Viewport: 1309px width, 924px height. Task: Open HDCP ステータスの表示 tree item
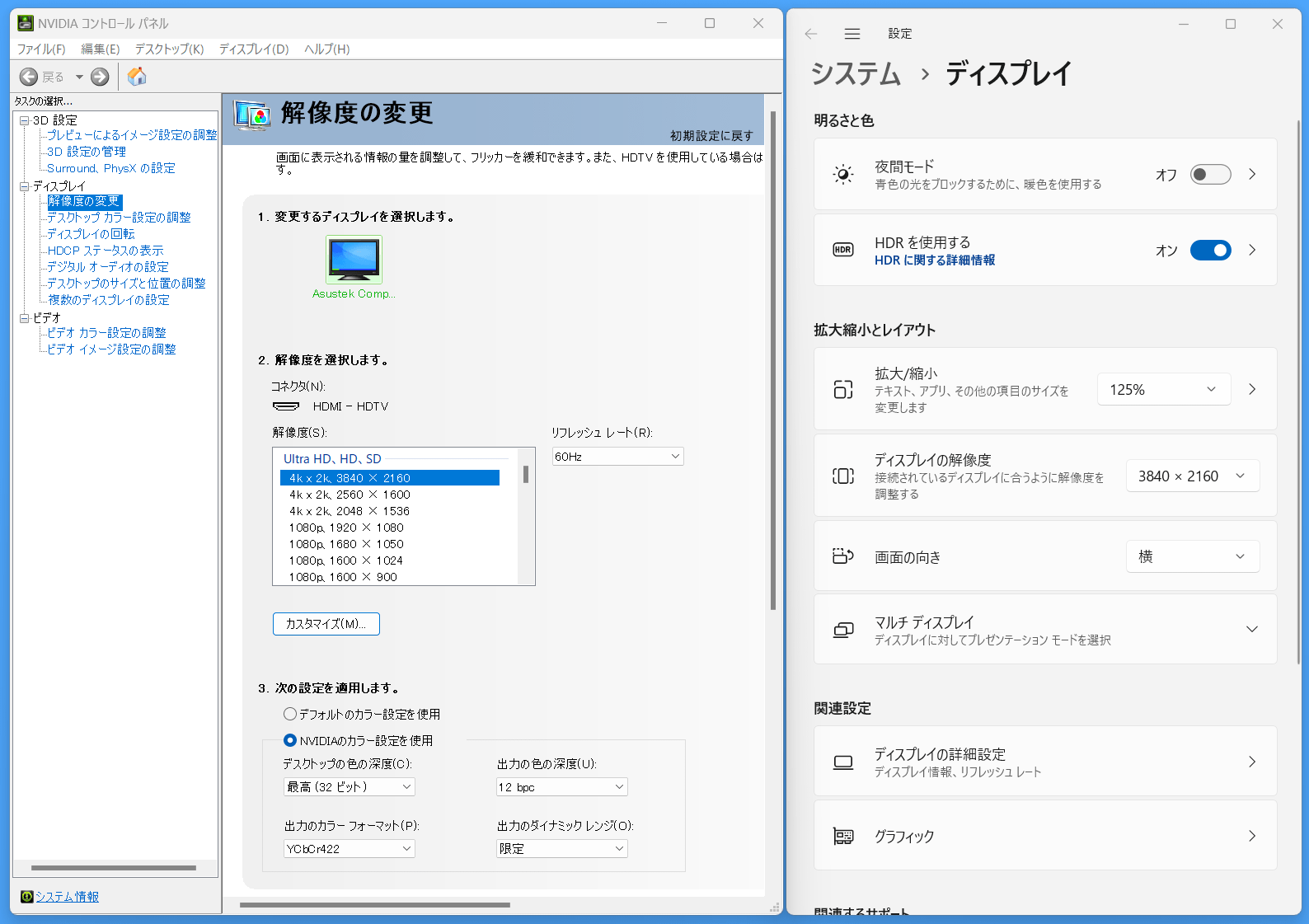(106, 251)
